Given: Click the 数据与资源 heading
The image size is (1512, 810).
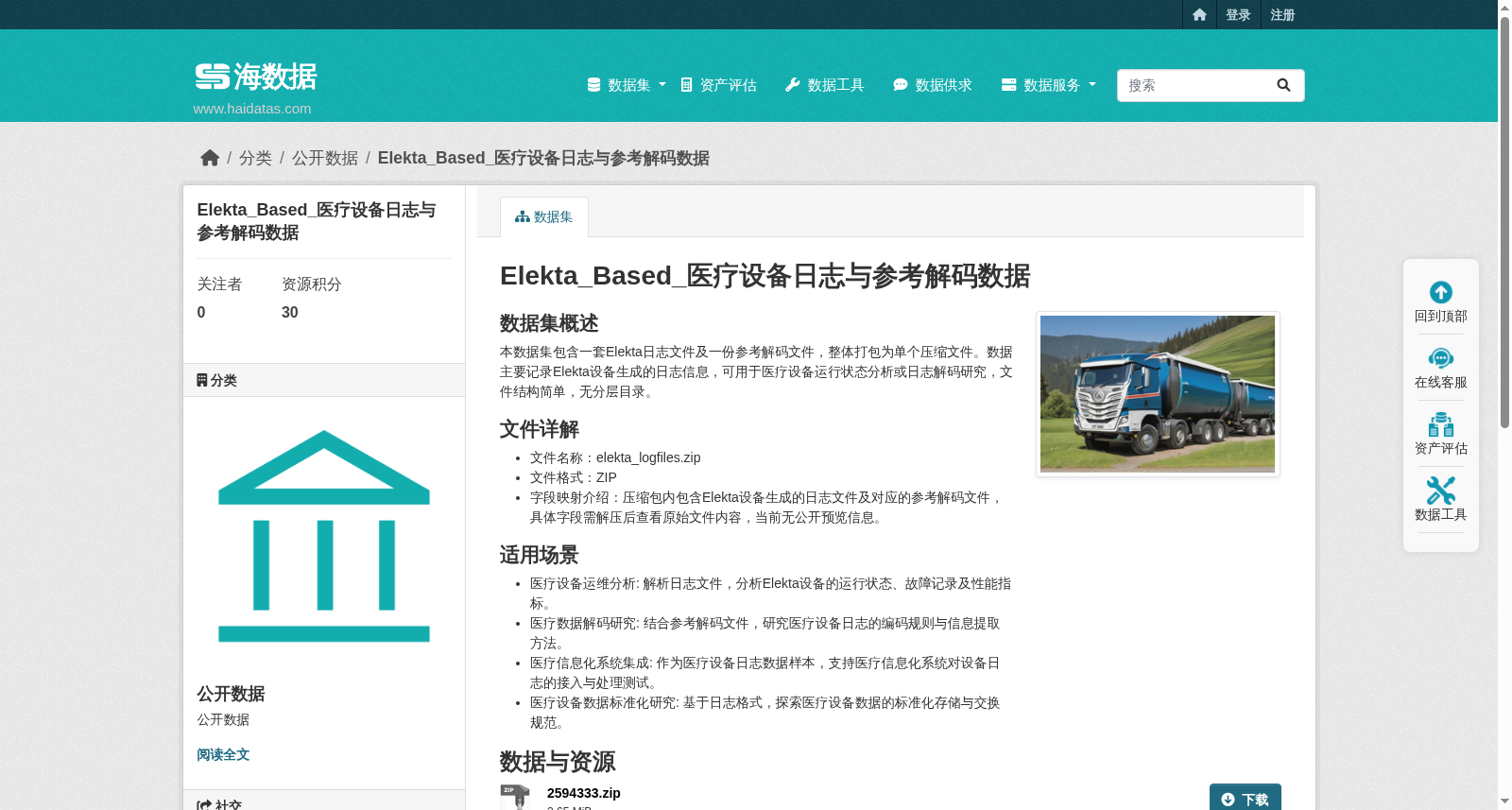Looking at the screenshot, I should point(558,762).
